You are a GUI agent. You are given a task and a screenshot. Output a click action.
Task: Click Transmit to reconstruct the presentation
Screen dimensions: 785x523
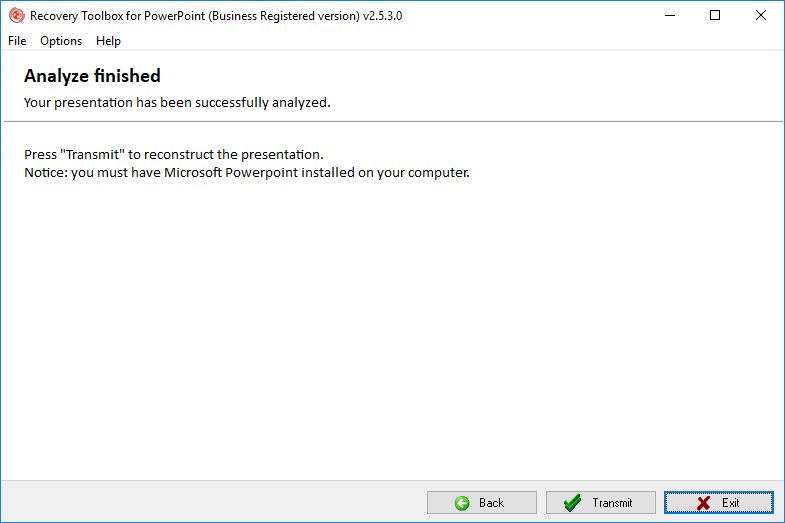(601, 502)
